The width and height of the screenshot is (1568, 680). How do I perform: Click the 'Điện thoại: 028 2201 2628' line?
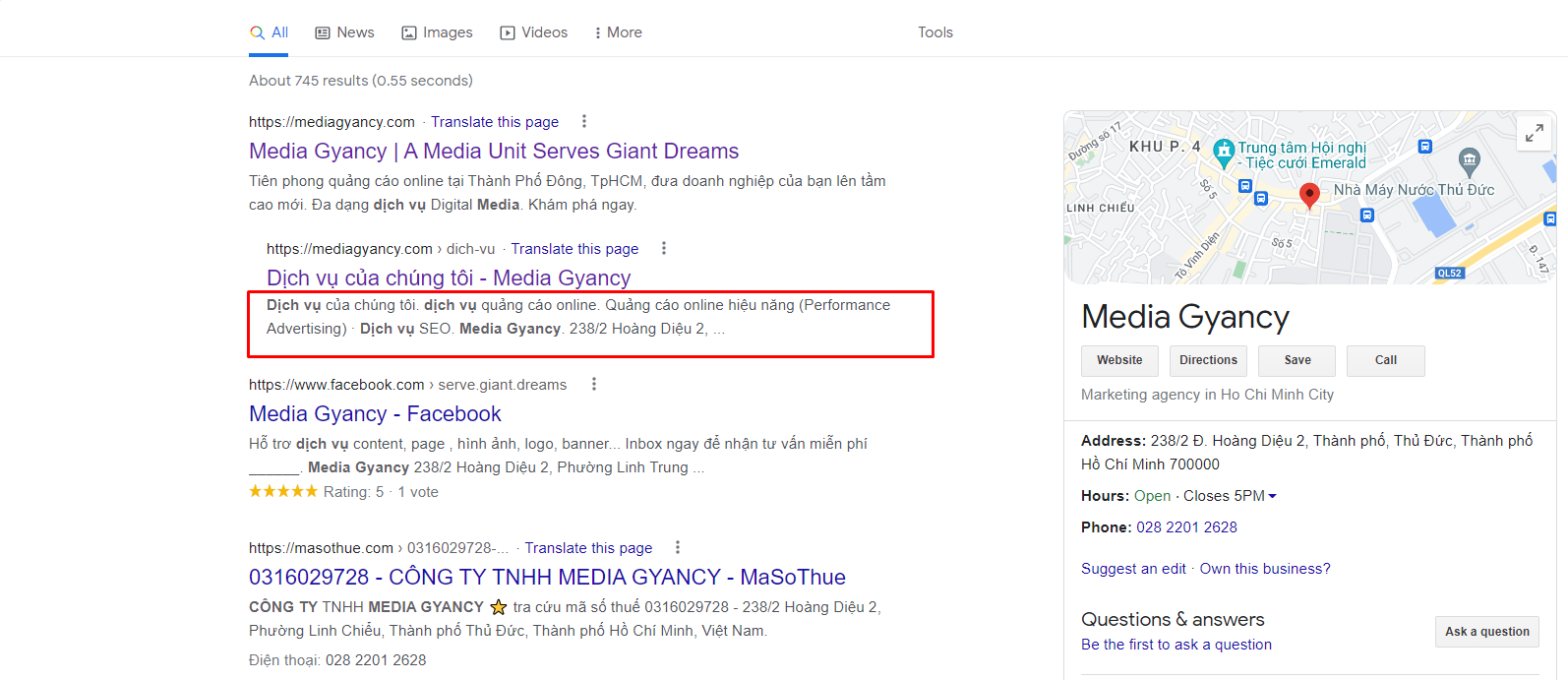[337, 660]
